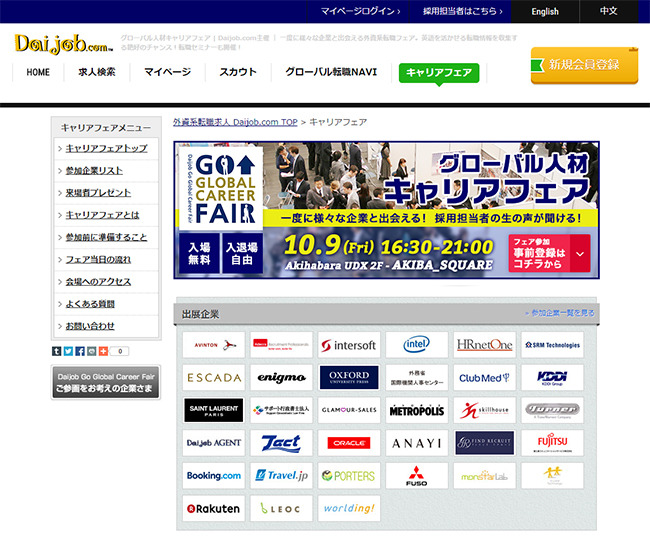
Task: Open マイページ navigation item
Action: pyautogui.click(x=167, y=72)
